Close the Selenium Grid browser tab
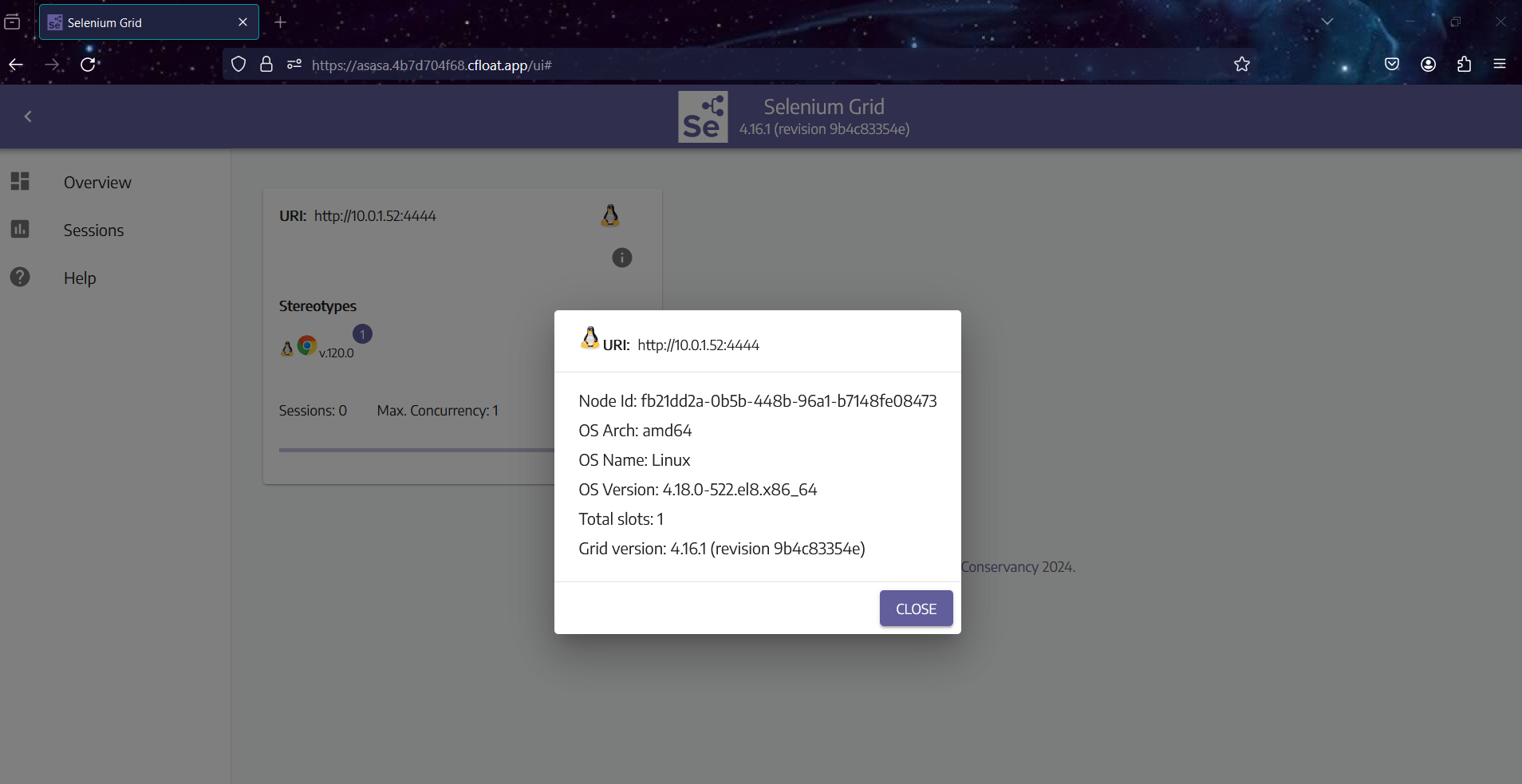This screenshot has width=1522, height=784. pos(243,22)
